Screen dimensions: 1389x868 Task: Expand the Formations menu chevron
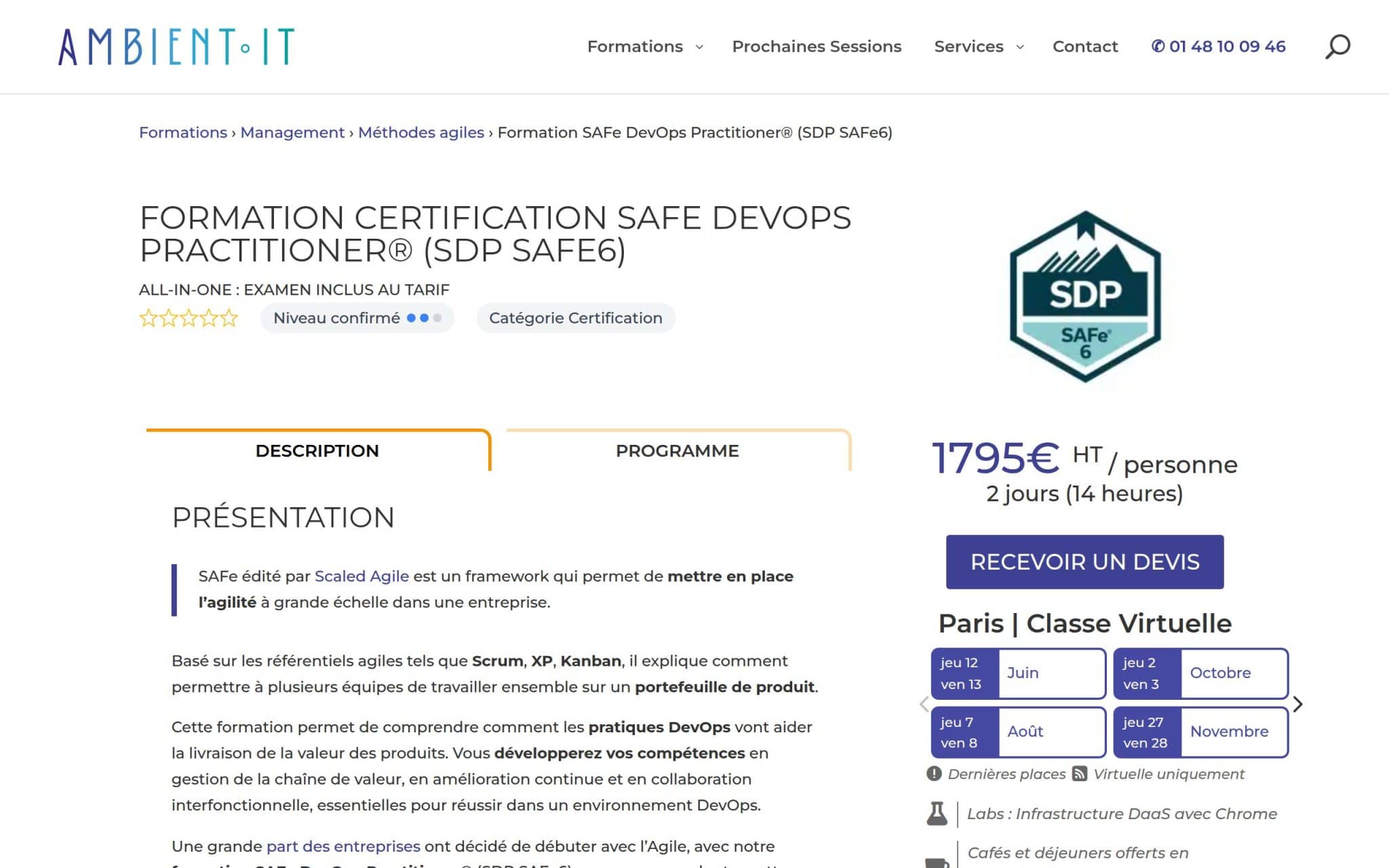[699, 47]
